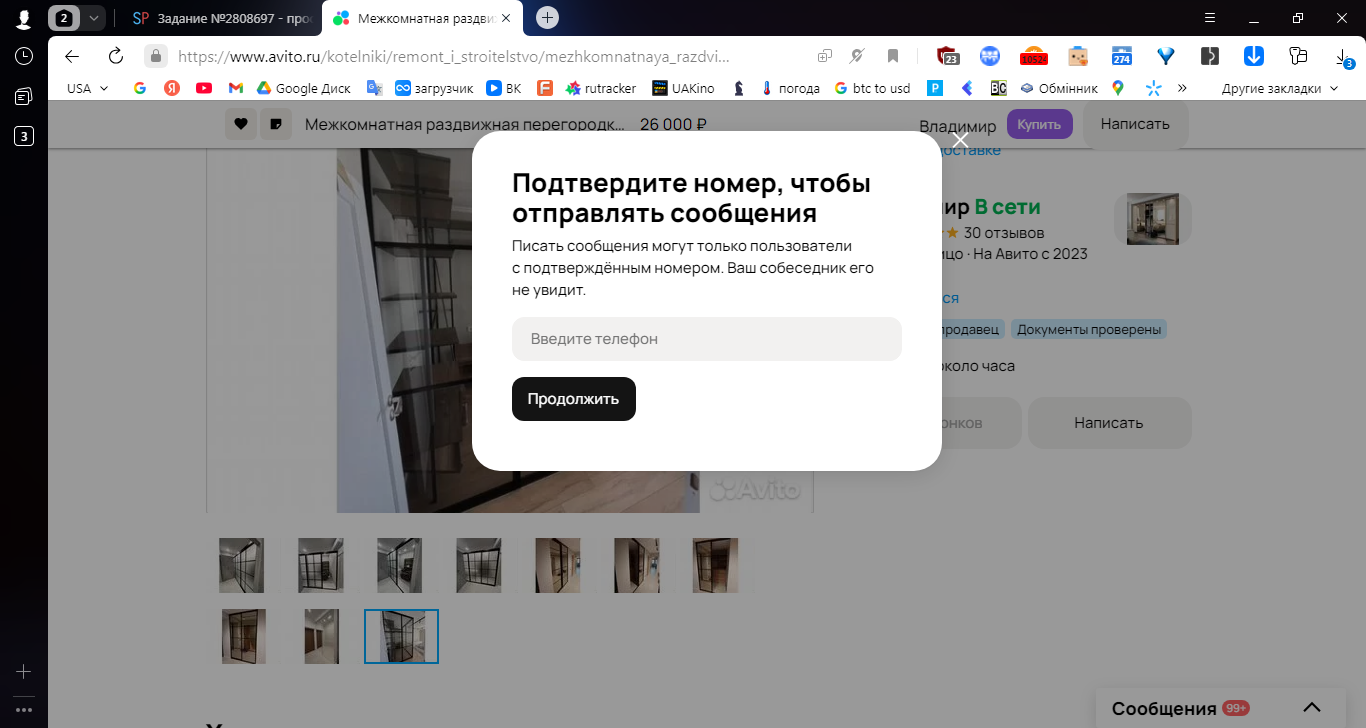Screen dimensions: 1366x728
Task: Open the history clock icon in sidebar
Action: coord(24,56)
